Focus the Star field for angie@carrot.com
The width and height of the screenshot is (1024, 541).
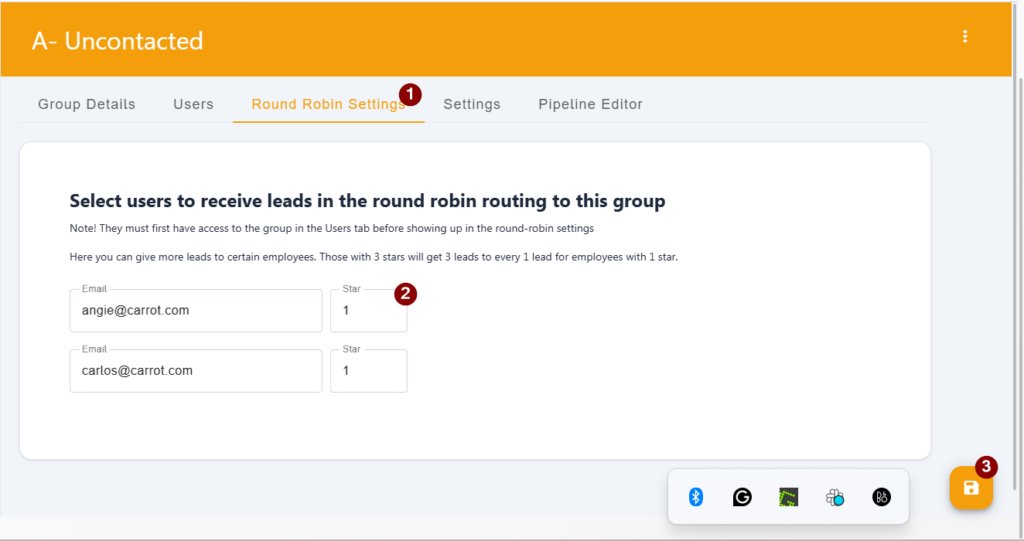[369, 310]
